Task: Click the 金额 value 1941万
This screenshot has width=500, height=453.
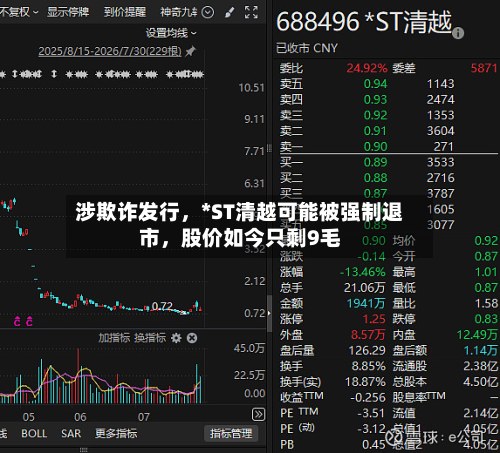Action: click(x=366, y=303)
